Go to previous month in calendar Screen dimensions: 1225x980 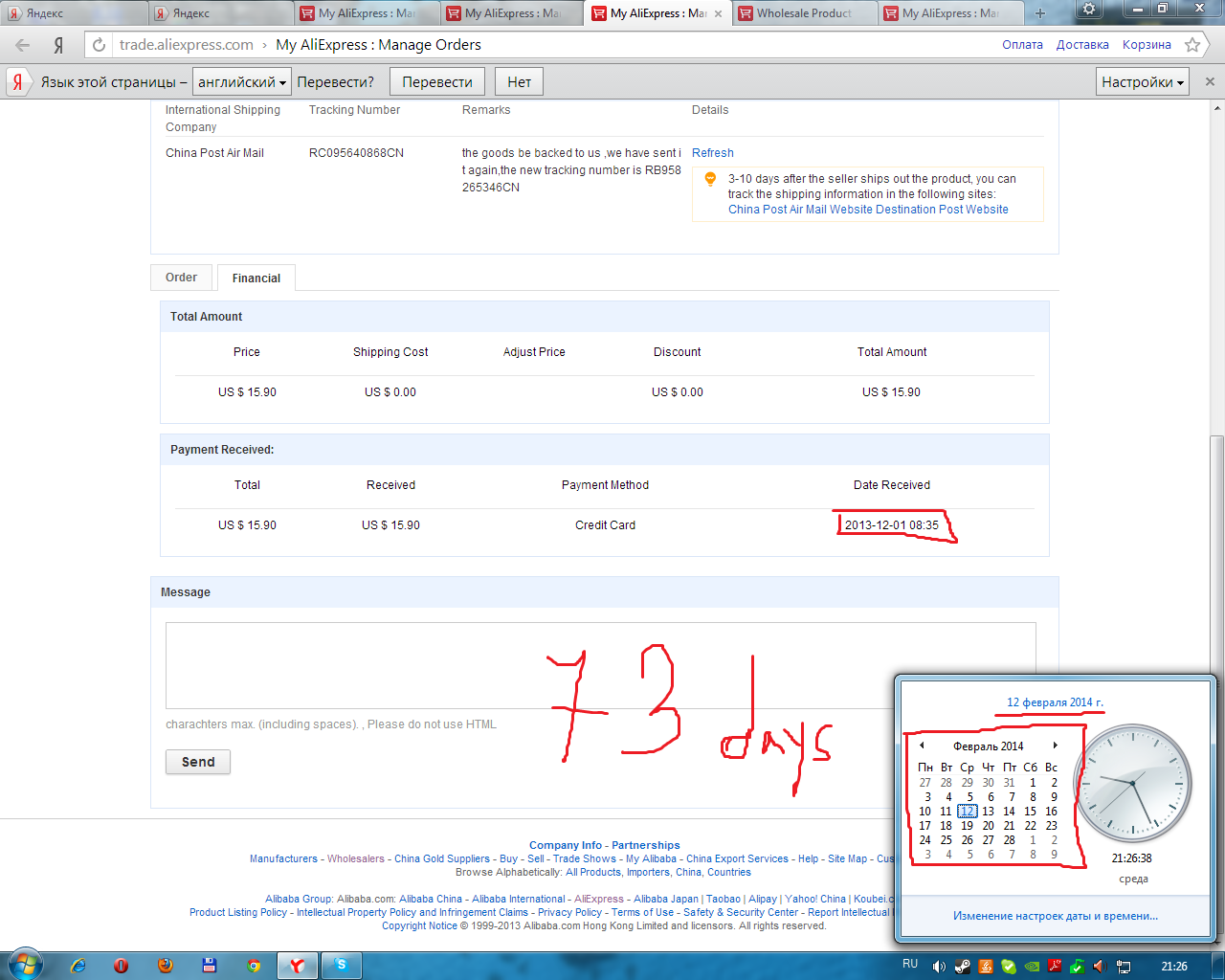tap(922, 746)
